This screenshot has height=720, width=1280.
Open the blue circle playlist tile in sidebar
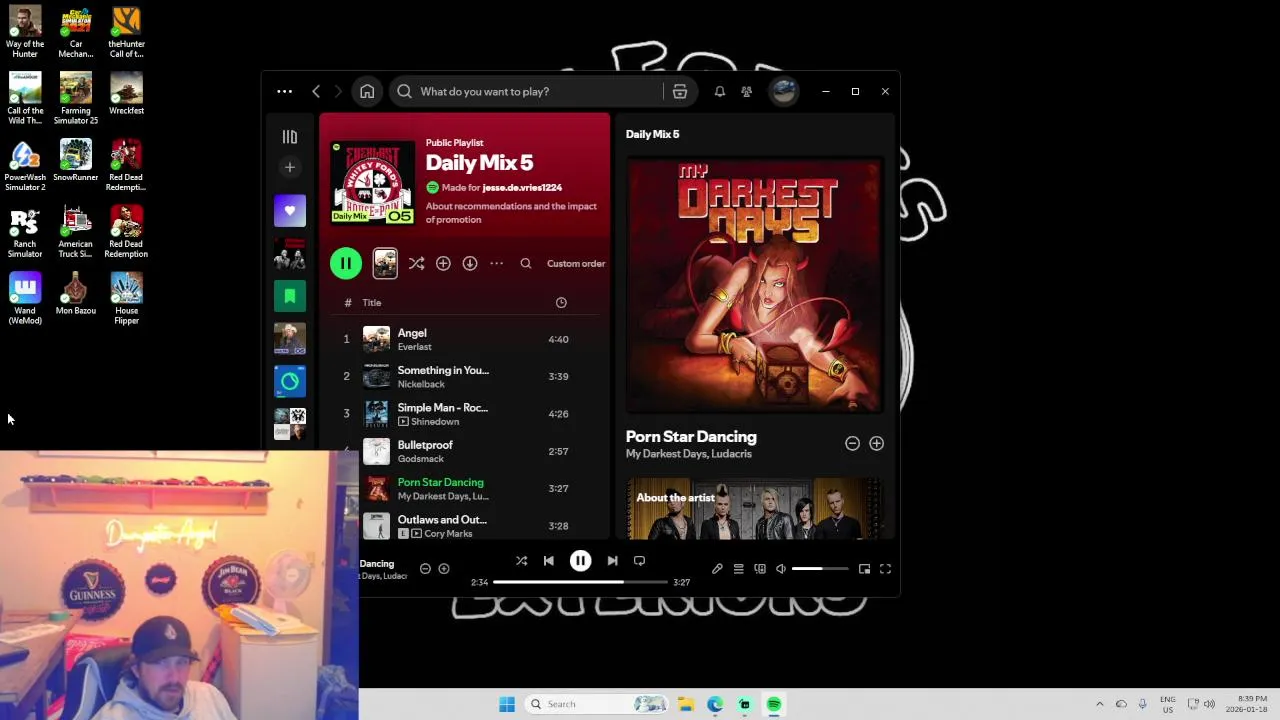point(290,381)
